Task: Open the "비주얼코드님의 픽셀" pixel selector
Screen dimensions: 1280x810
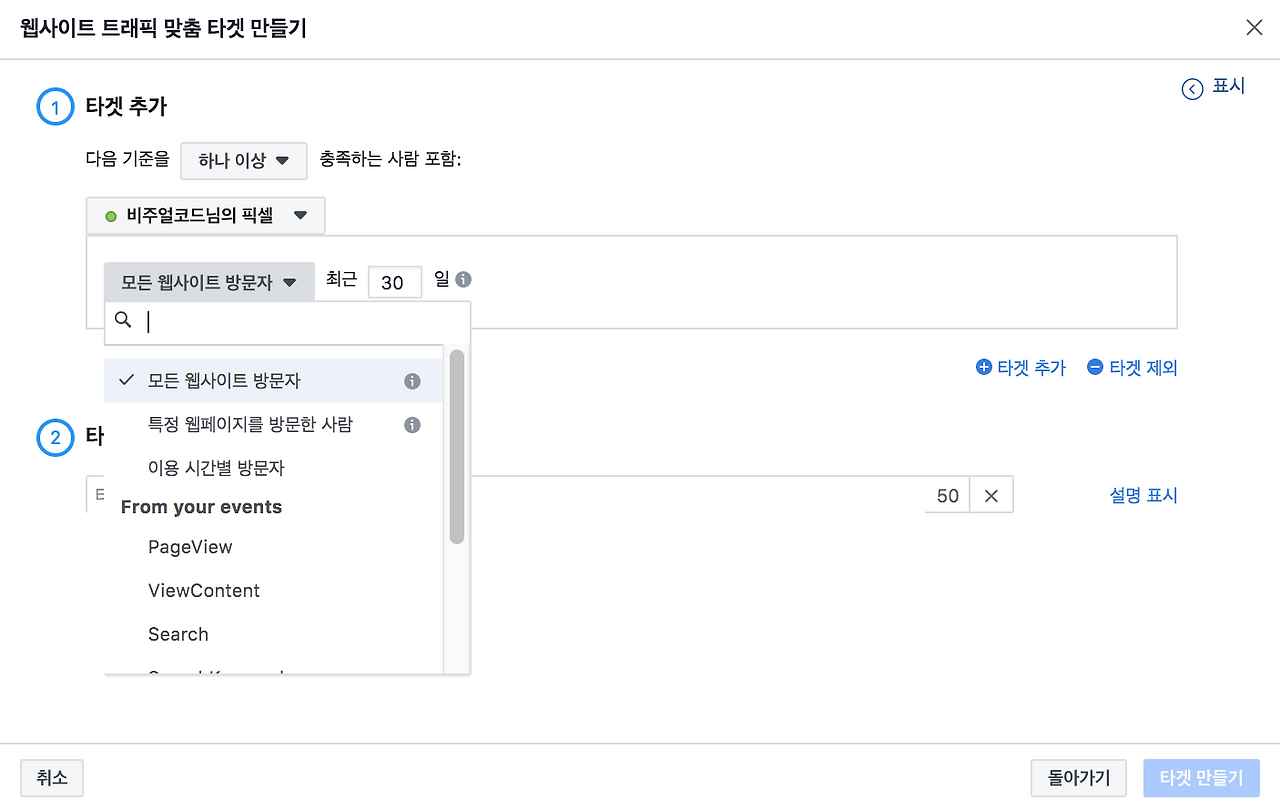Action: pyautogui.click(x=204, y=215)
